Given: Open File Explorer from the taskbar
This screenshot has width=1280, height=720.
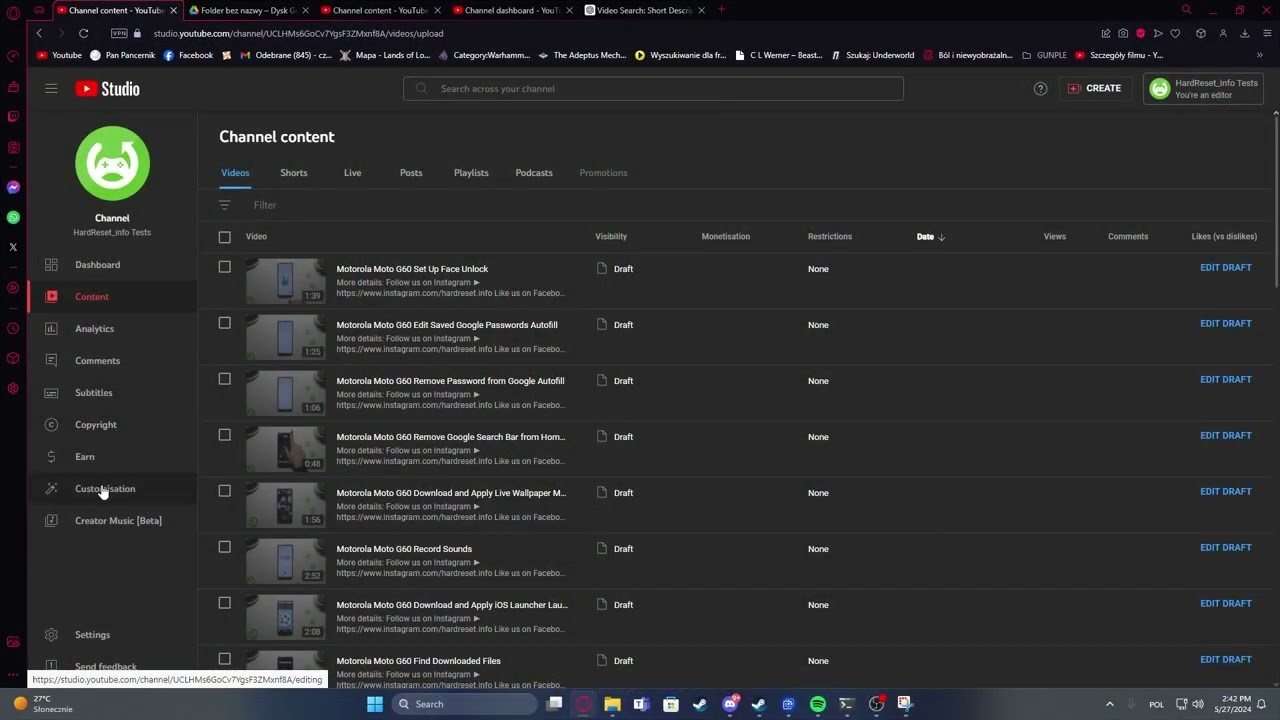Looking at the screenshot, I should point(612,704).
